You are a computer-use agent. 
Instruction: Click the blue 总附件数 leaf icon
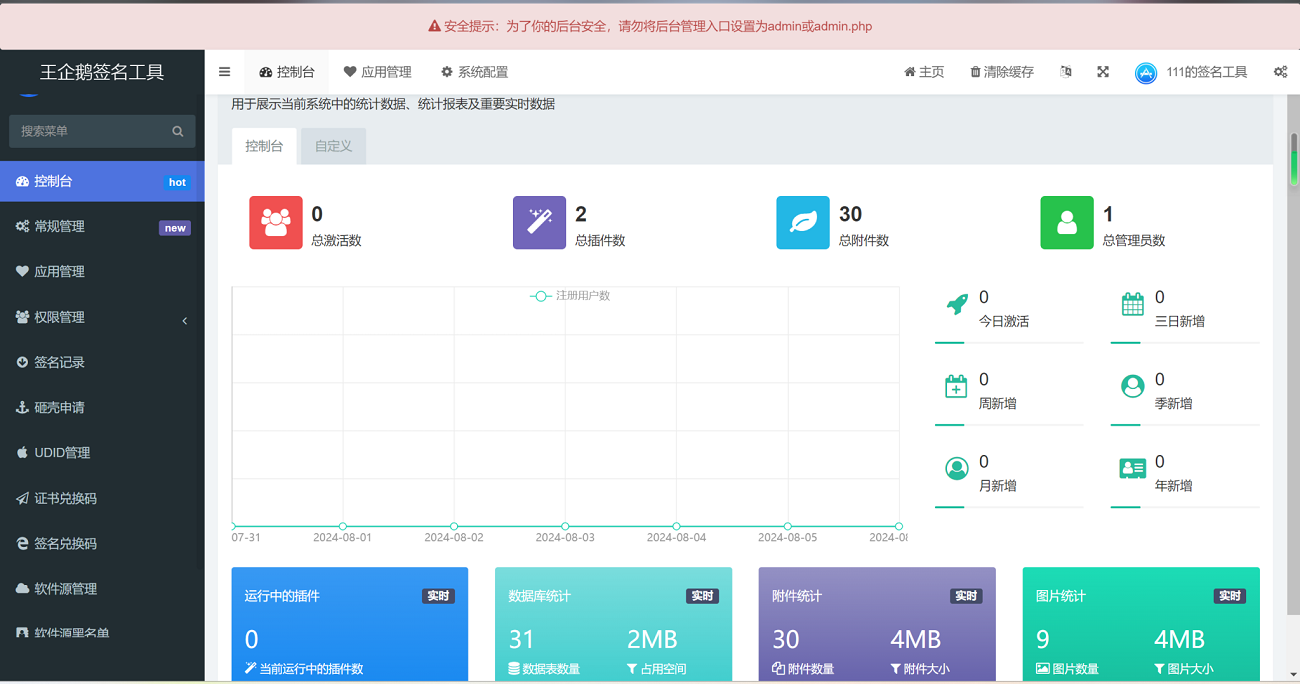point(802,222)
